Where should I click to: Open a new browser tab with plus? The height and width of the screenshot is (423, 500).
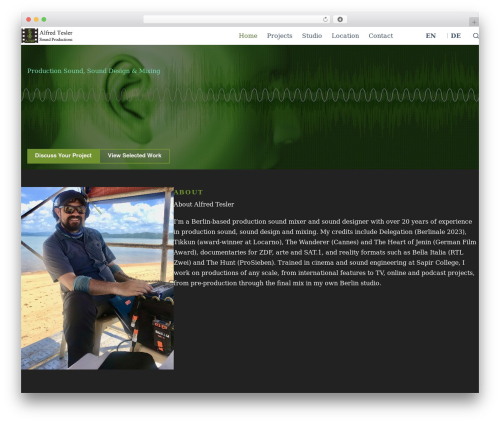(x=474, y=22)
